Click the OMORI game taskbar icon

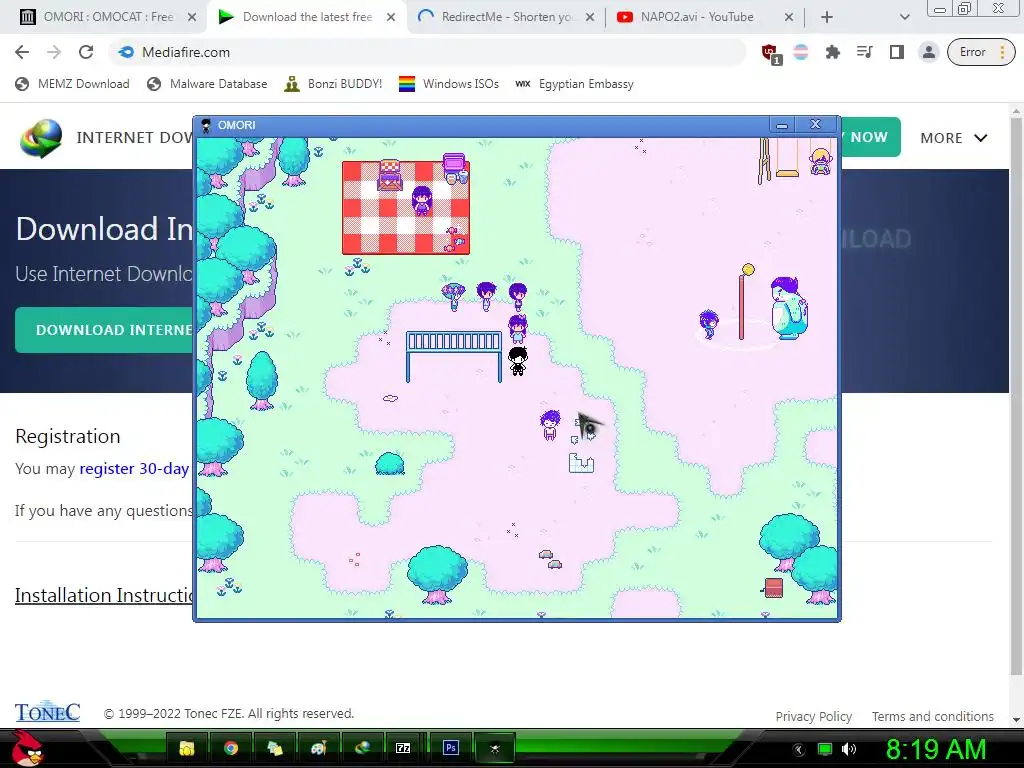point(494,748)
